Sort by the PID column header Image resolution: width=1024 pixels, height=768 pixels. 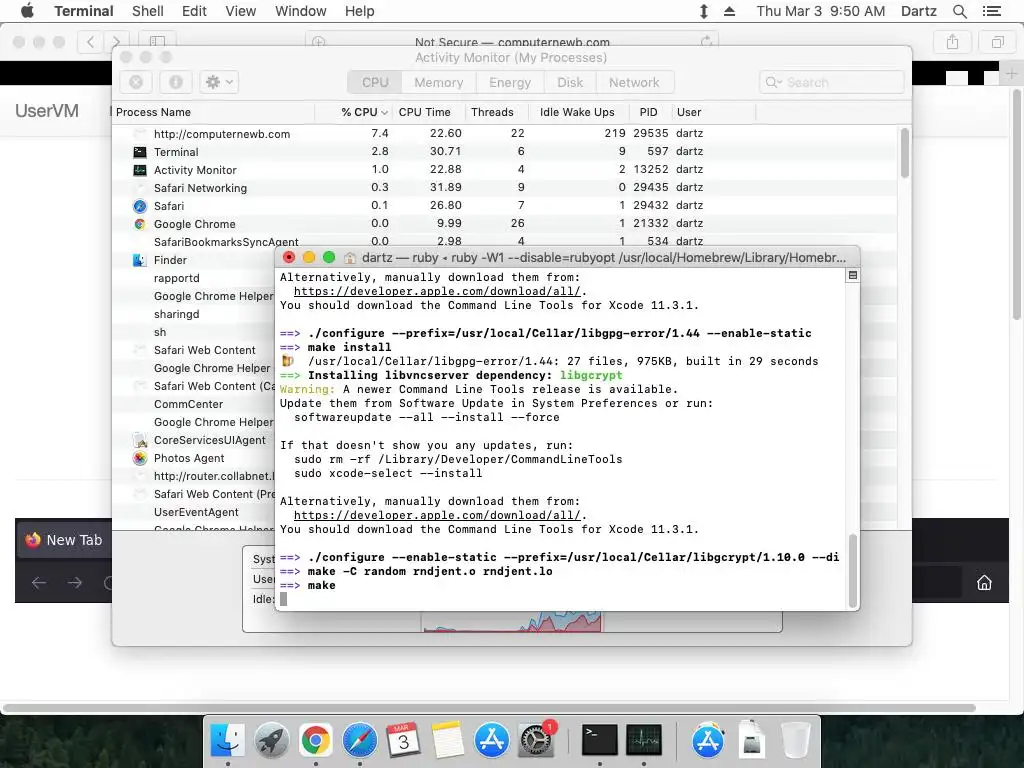(648, 112)
